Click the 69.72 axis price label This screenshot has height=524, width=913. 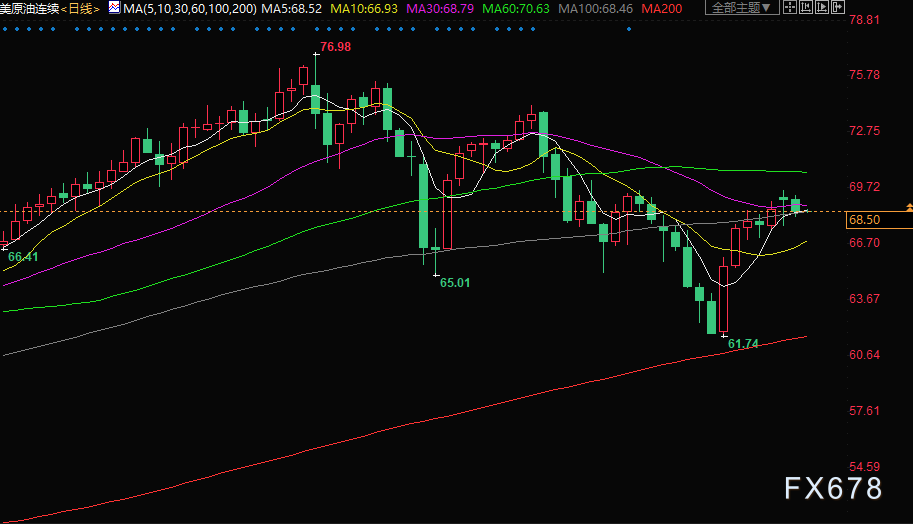865,187
